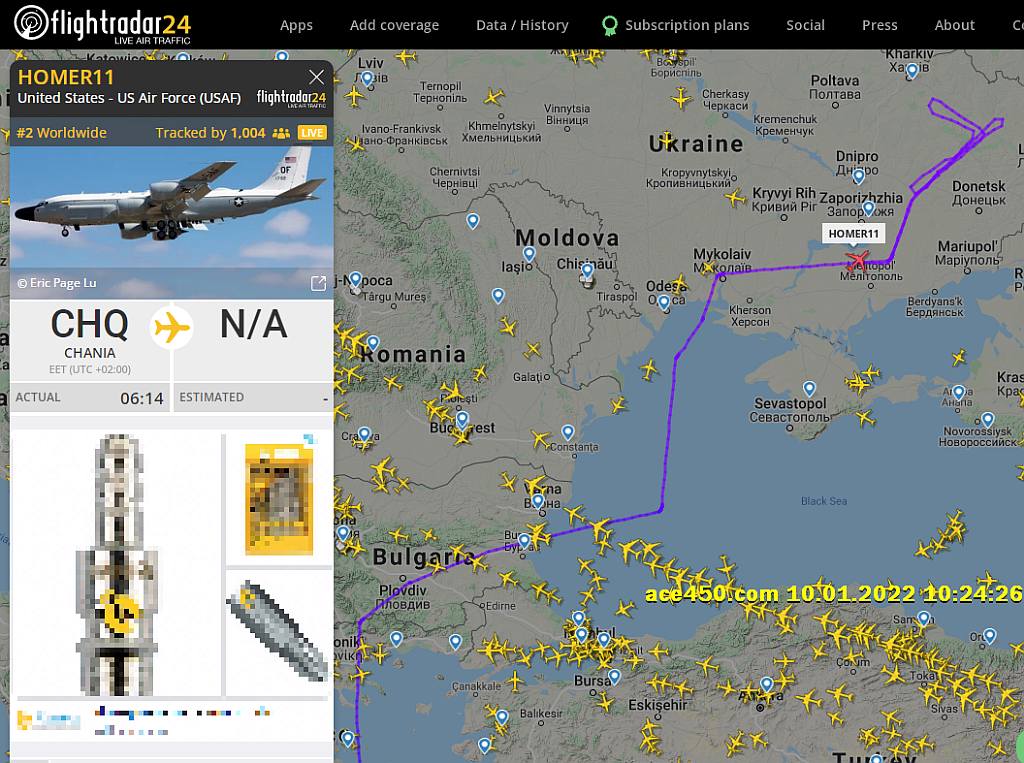Select the Constanta airport pin marker
This screenshot has height=763, width=1024.
[x=568, y=432]
